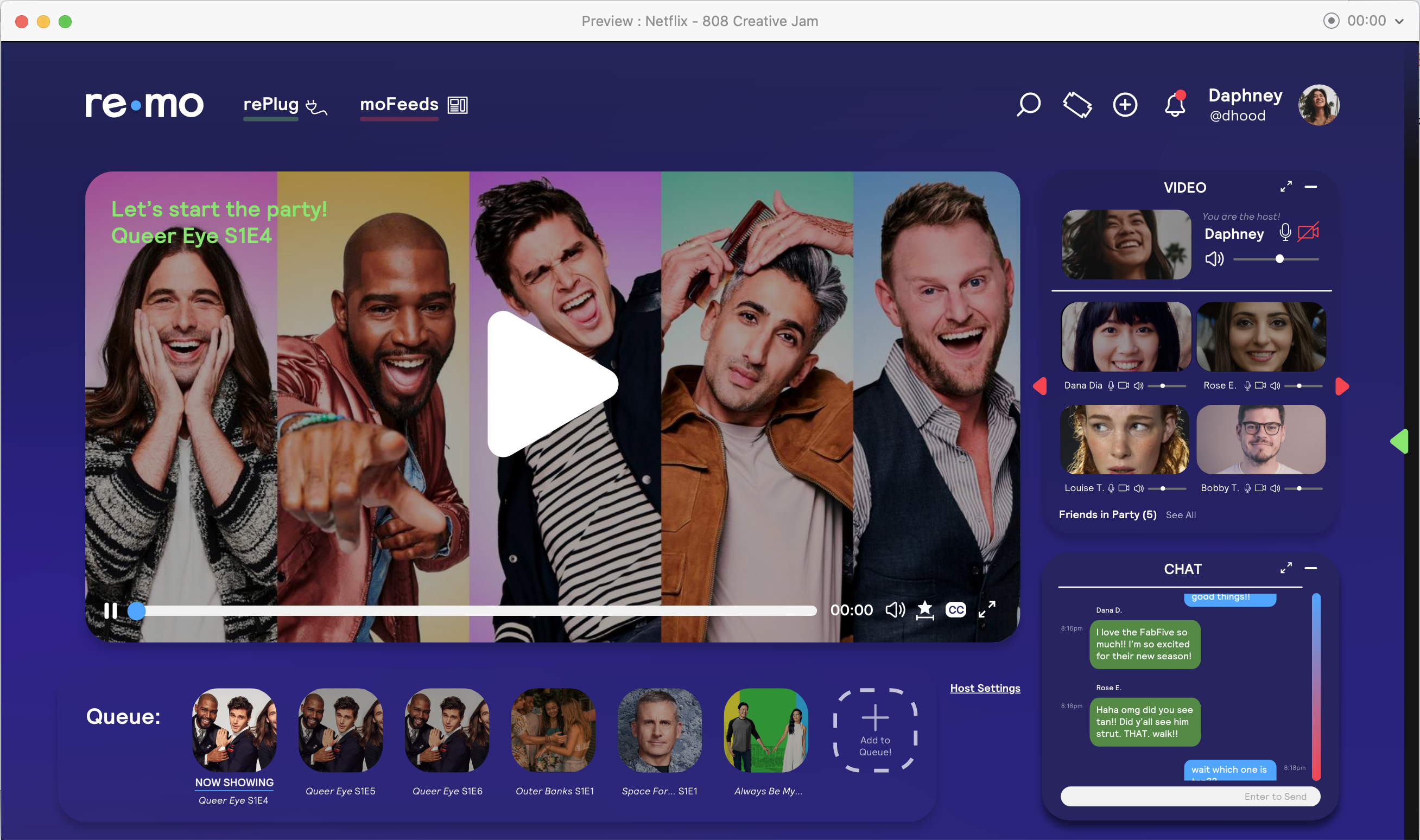Click the plus circle add icon
Image resolution: width=1420 pixels, height=840 pixels.
(1125, 105)
